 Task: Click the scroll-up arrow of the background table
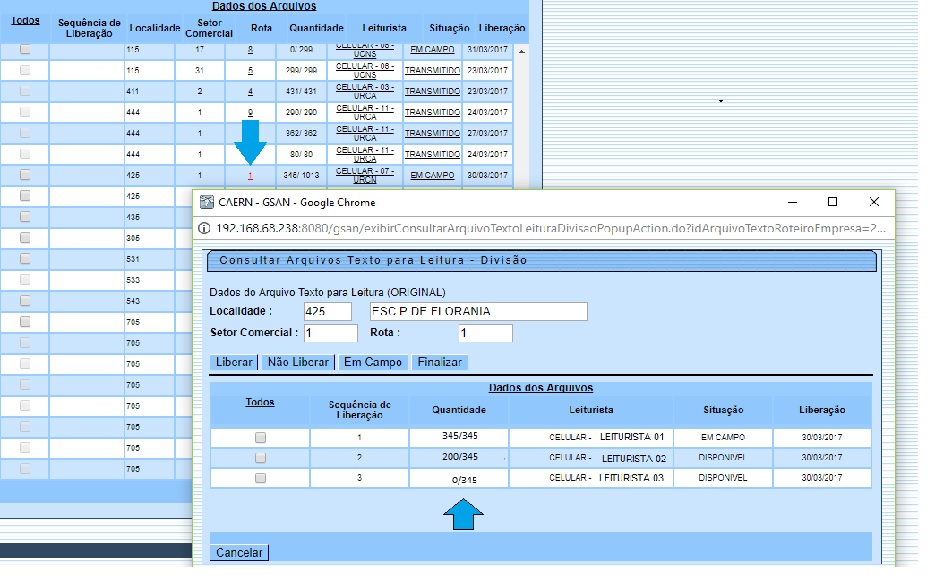click(521, 50)
